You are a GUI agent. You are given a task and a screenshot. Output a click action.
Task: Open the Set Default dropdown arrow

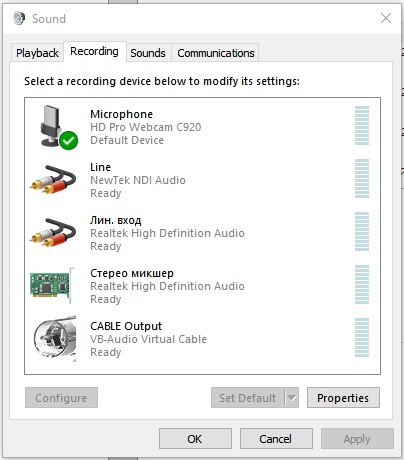(x=291, y=397)
